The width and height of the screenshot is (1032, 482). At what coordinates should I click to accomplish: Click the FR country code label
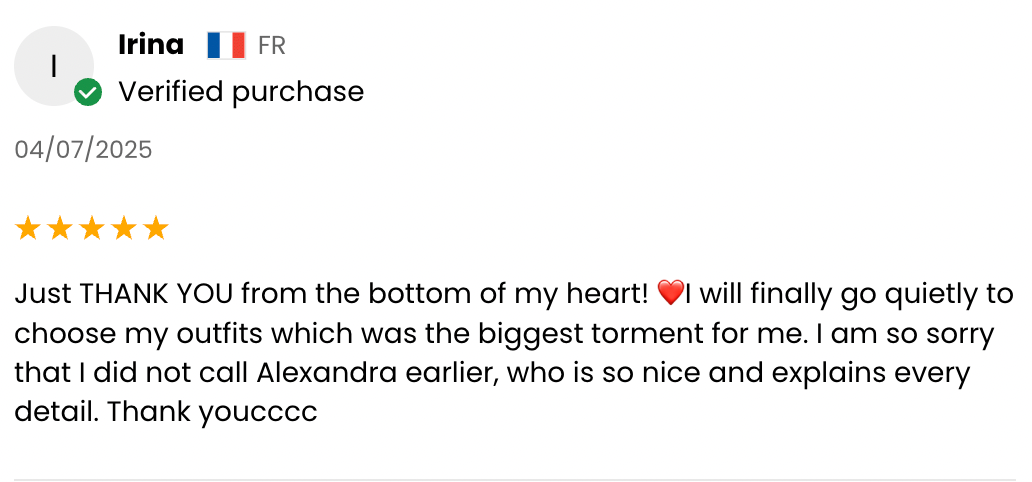pyautogui.click(x=272, y=45)
